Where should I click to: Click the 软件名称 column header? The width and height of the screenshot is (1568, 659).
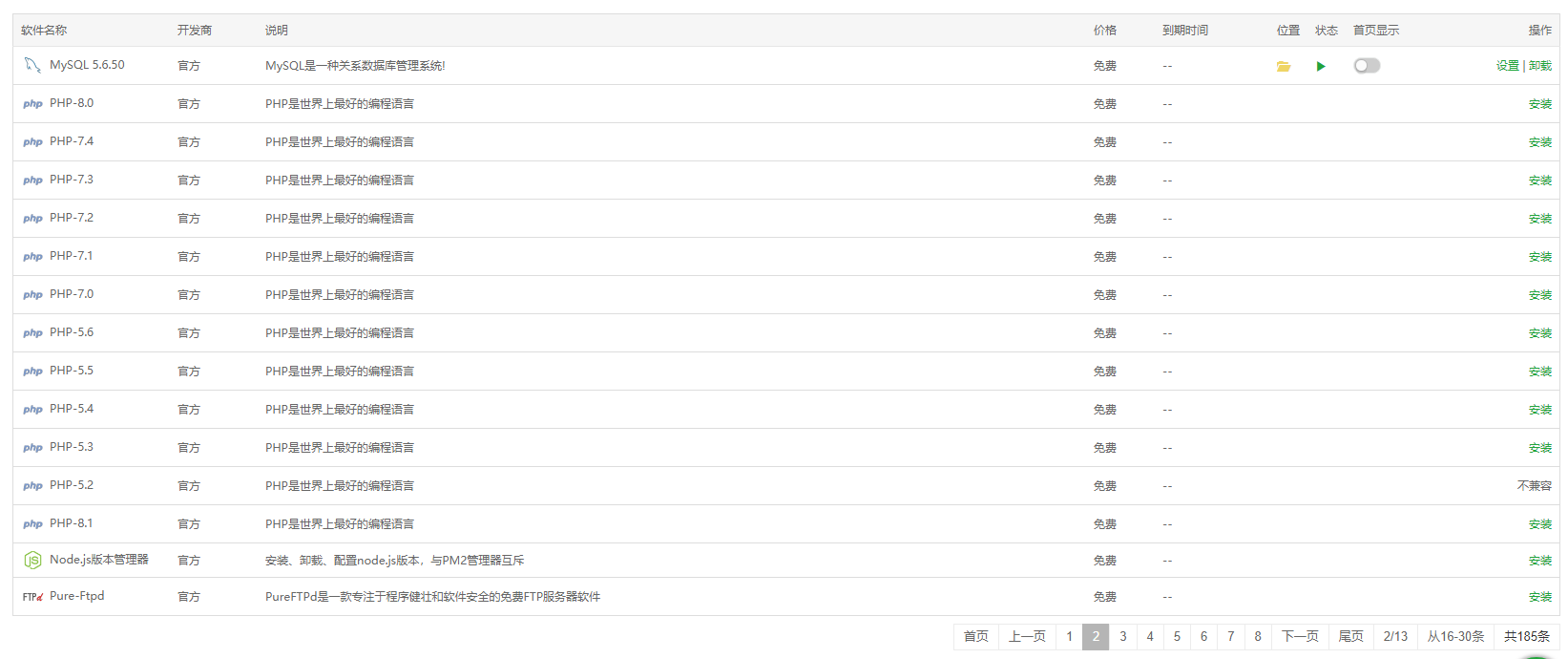[x=44, y=31]
